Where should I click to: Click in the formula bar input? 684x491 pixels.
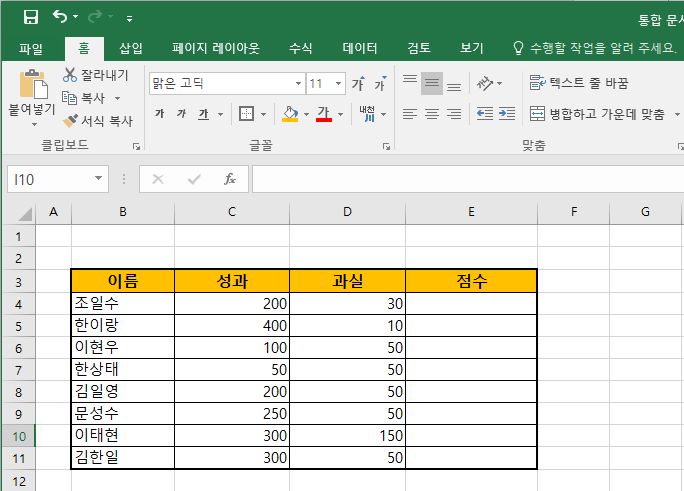[x=468, y=179]
